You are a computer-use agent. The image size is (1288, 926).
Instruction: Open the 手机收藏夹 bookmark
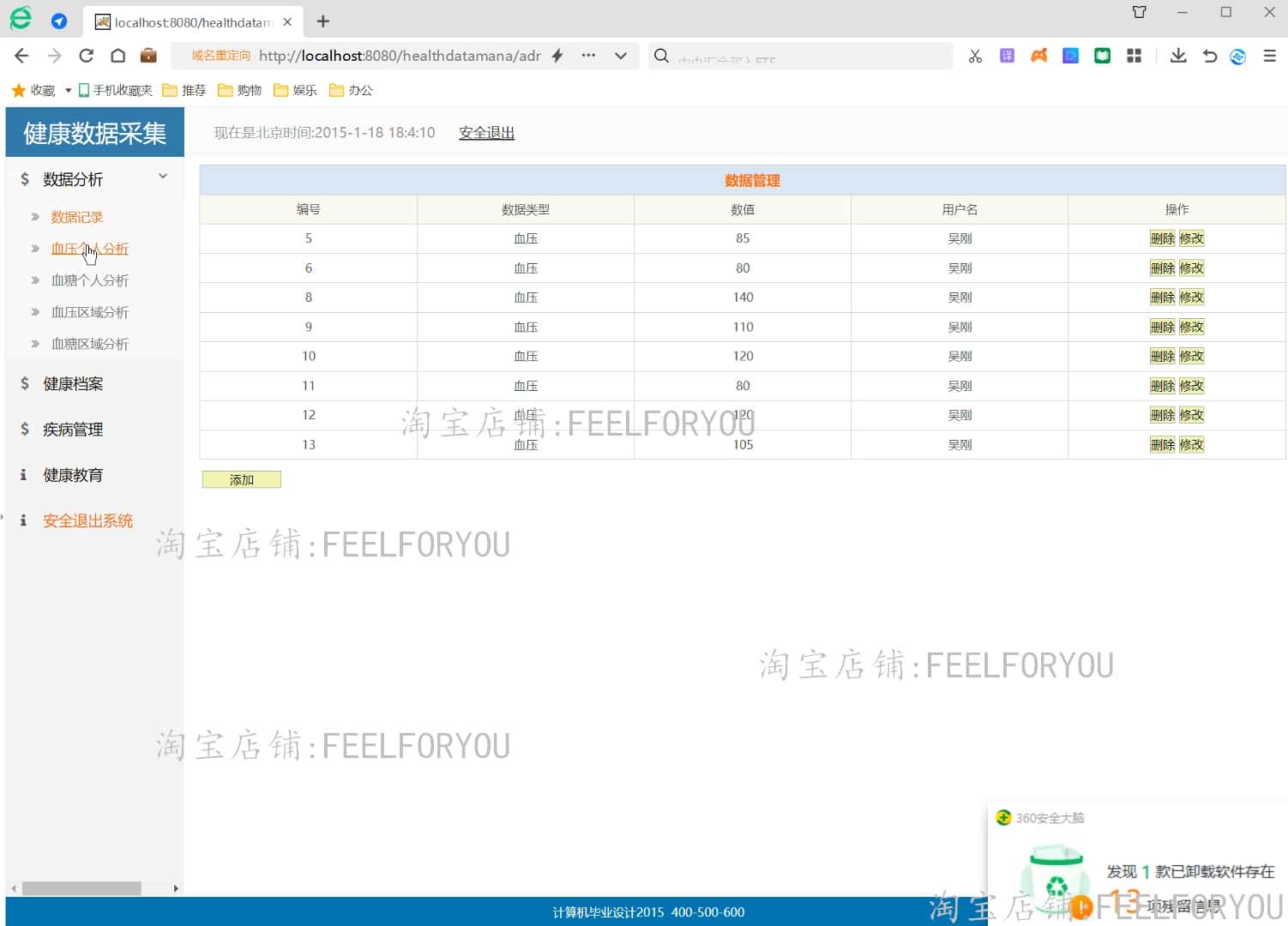[115, 90]
